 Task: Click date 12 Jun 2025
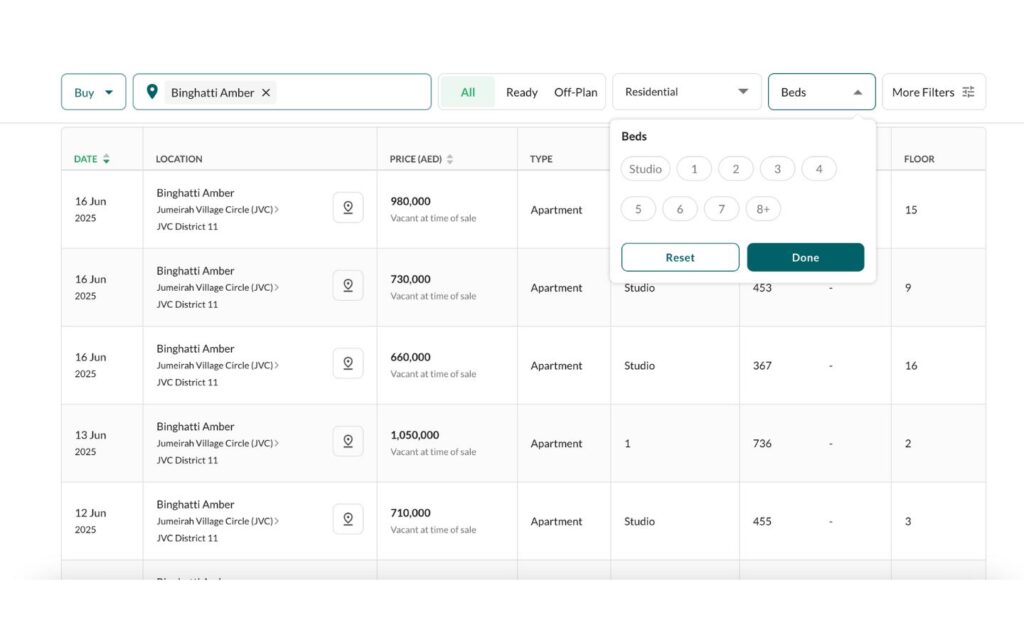90,520
